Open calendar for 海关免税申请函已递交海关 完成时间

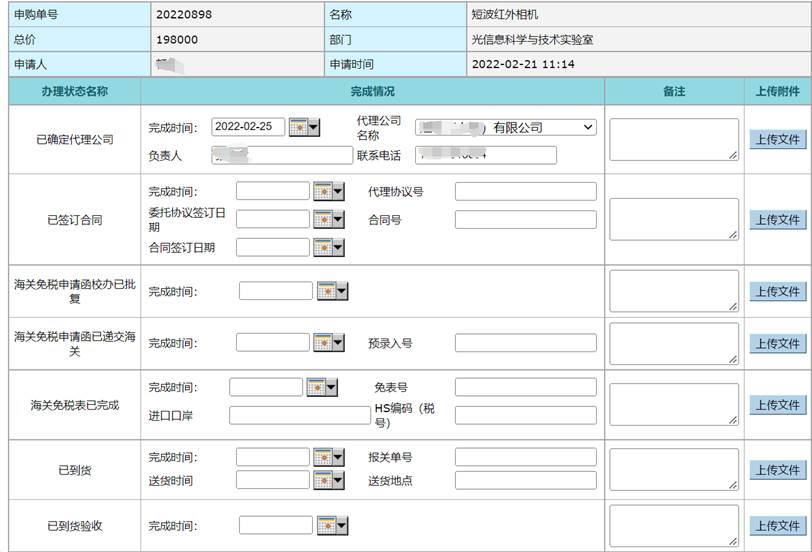click(329, 342)
